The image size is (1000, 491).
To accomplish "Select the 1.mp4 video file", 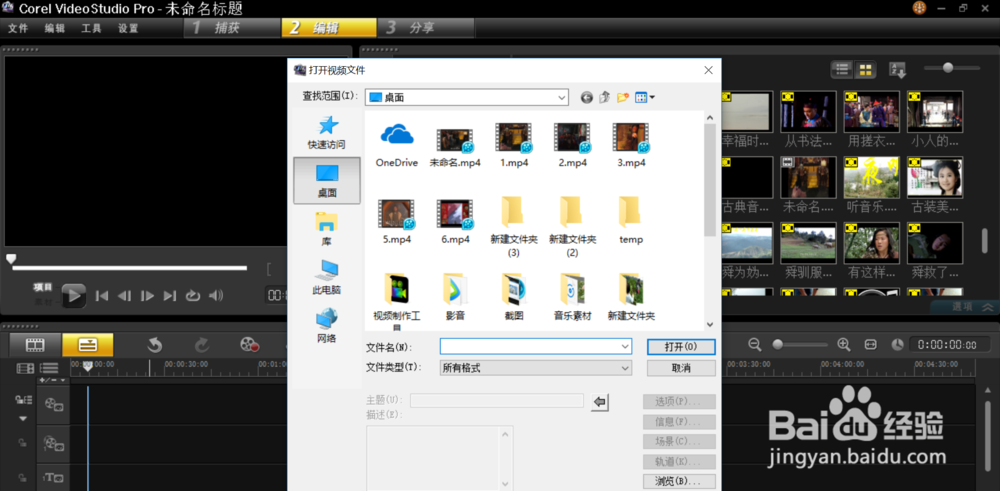I will [x=514, y=145].
